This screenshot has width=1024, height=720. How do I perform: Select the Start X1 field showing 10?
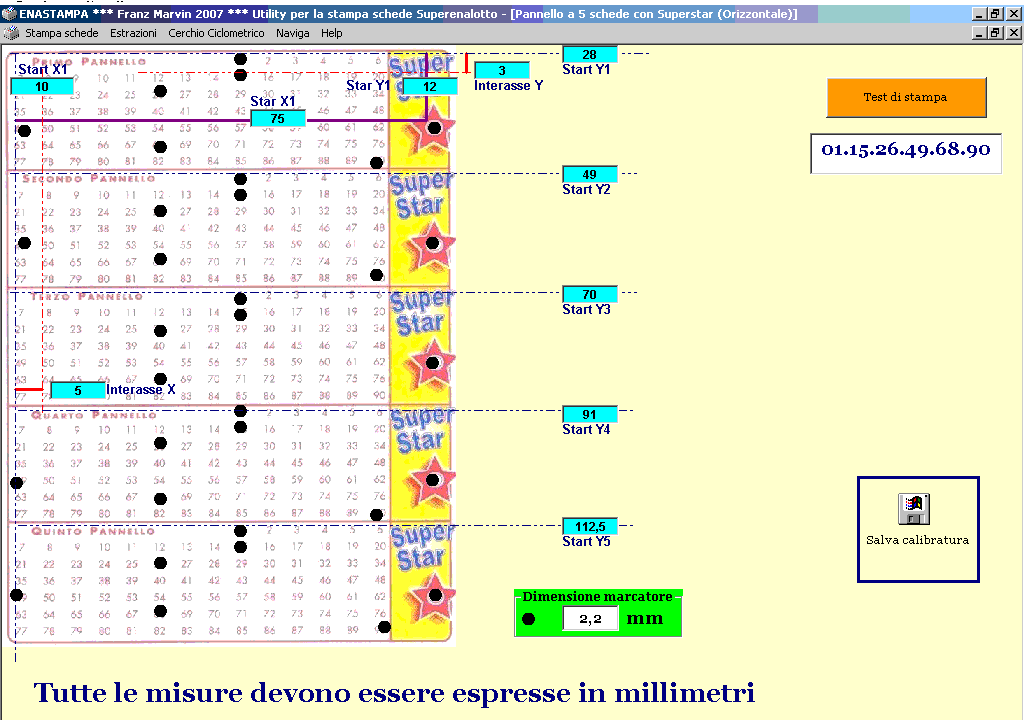(42, 86)
